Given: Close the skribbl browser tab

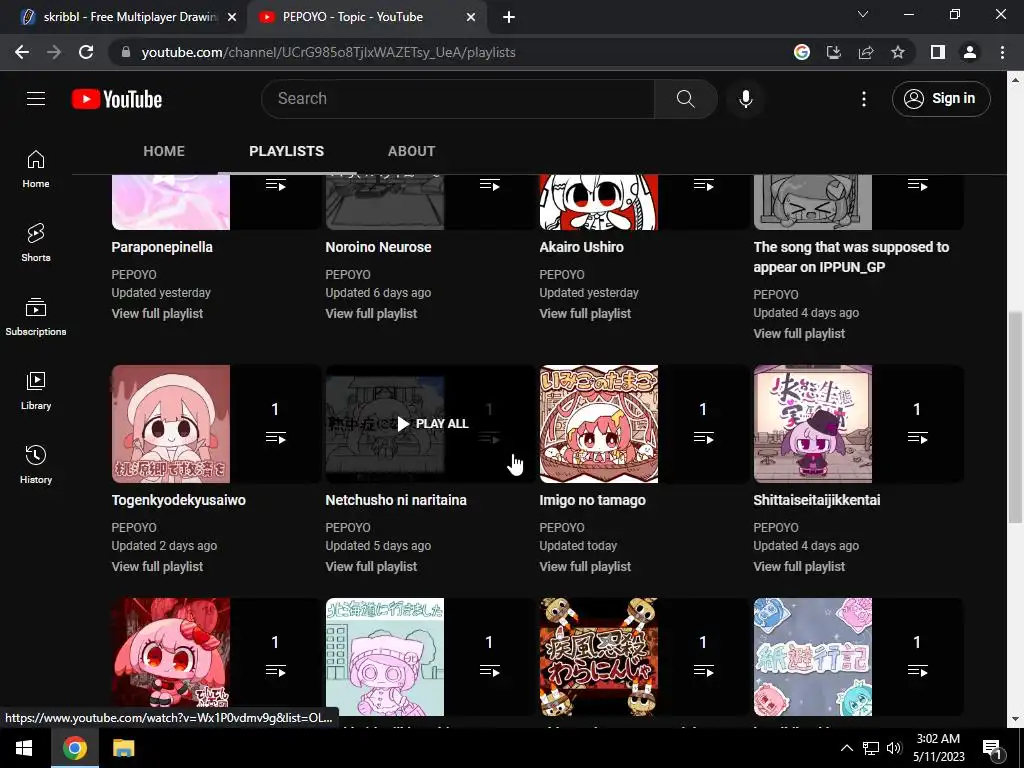Looking at the screenshot, I should tap(232, 17).
